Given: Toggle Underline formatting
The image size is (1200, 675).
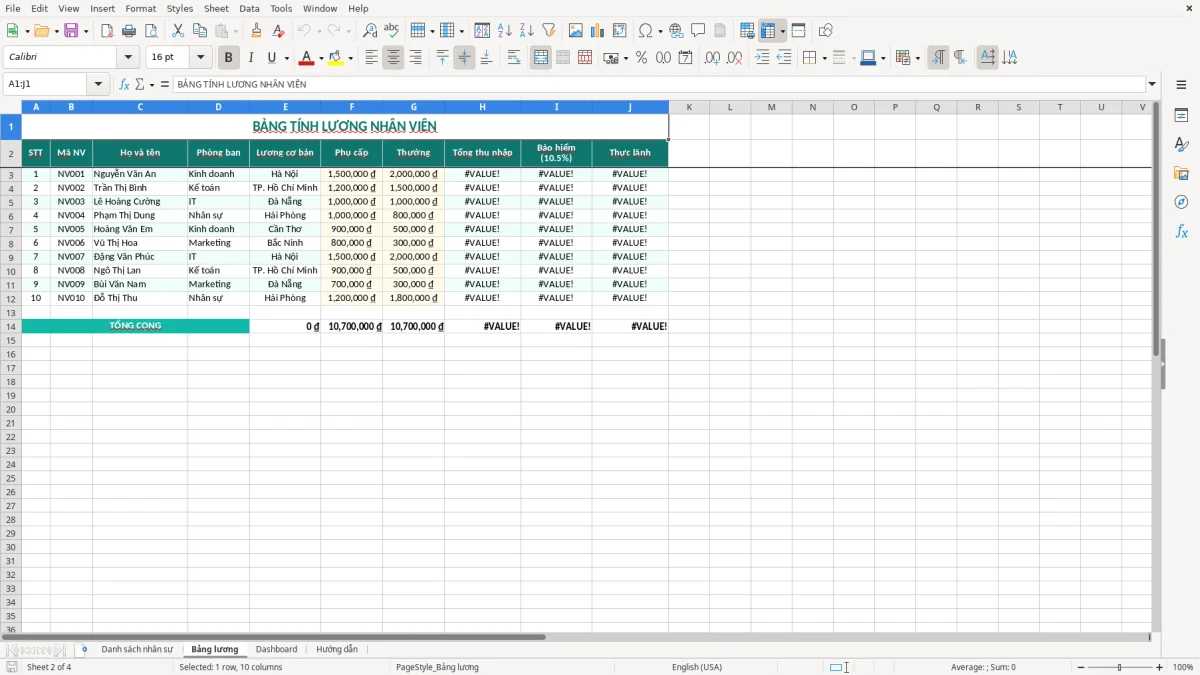Looking at the screenshot, I should pyautogui.click(x=271, y=58).
